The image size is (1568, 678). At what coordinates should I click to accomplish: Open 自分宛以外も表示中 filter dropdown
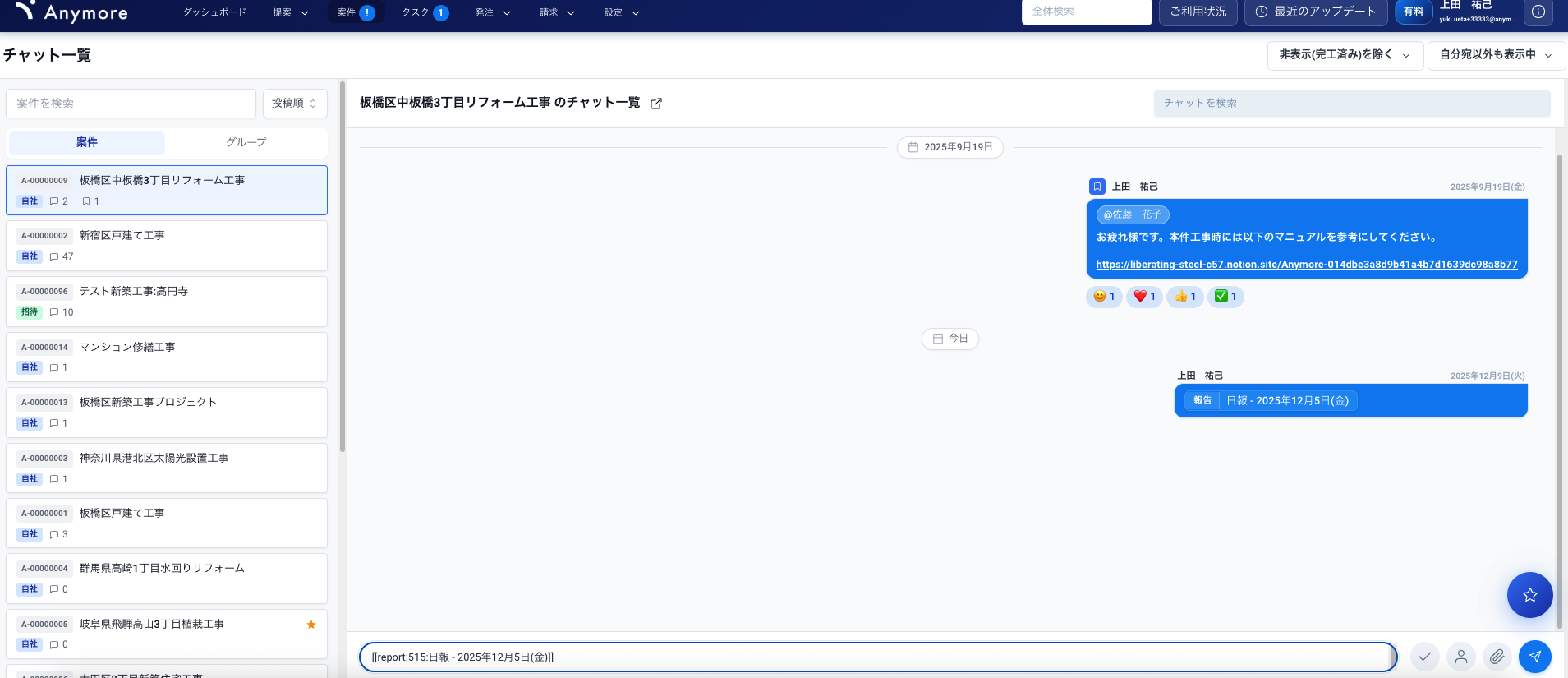coord(1497,55)
